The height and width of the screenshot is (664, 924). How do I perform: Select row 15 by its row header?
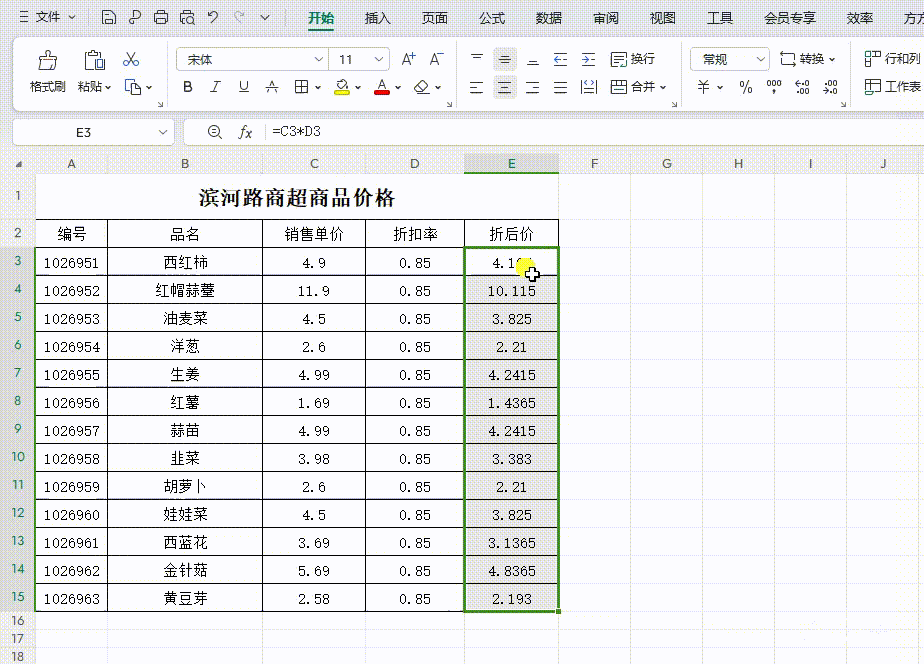18,597
